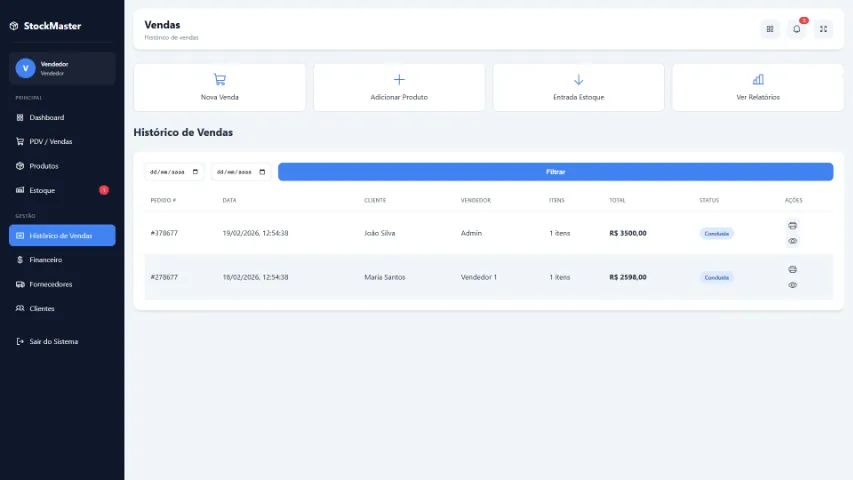Viewport: 853px width, 480px height.
Task: Open Estoque in the sidebar
Action: coord(42,190)
